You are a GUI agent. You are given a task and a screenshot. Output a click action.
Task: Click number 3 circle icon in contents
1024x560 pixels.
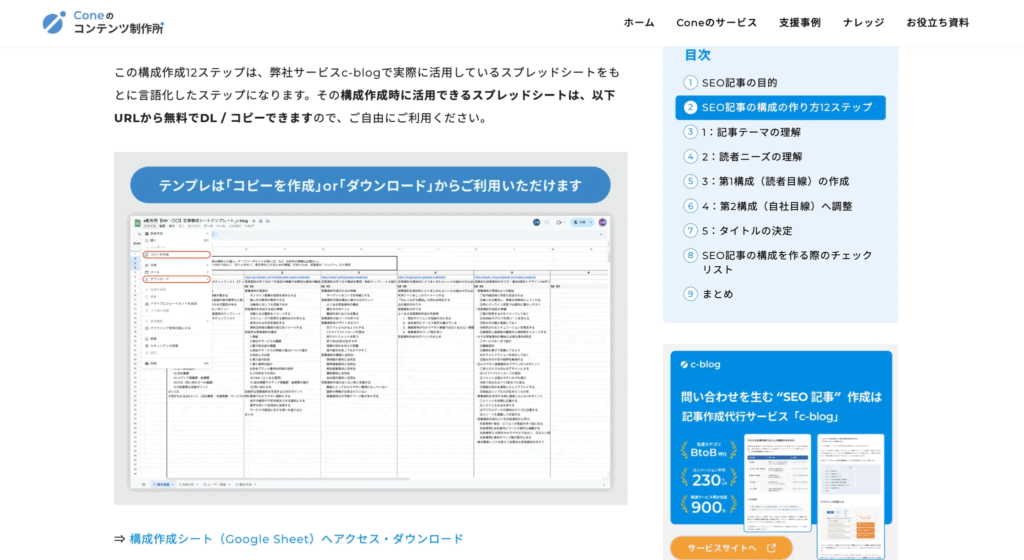coord(690,132)
